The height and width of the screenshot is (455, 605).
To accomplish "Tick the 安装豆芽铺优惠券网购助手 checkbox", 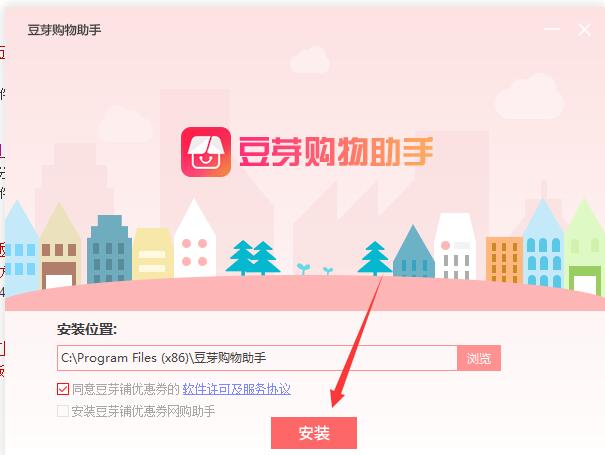I will (63, 411).
